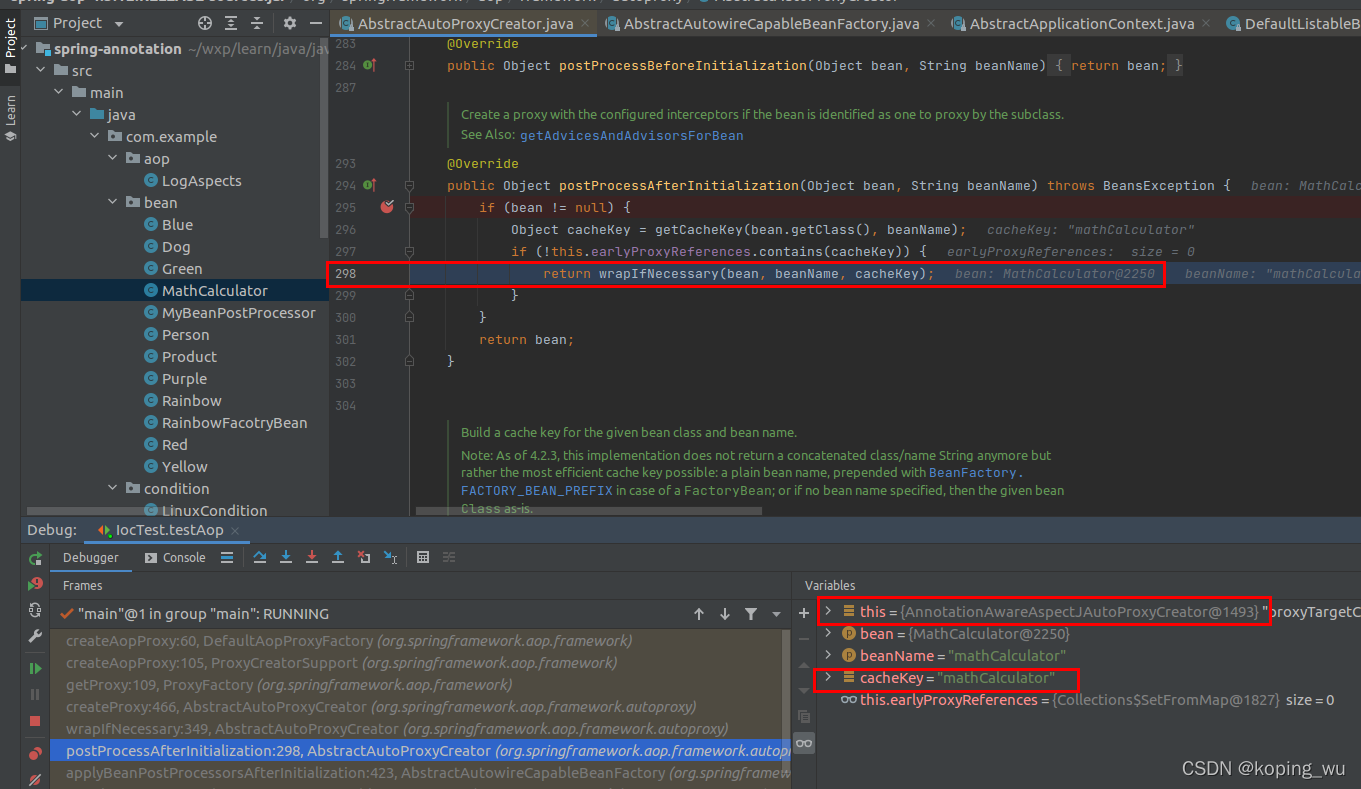Screen dimensions: 1361x789
Task: Click the override gutter icon on line 294
Action: 369,185
